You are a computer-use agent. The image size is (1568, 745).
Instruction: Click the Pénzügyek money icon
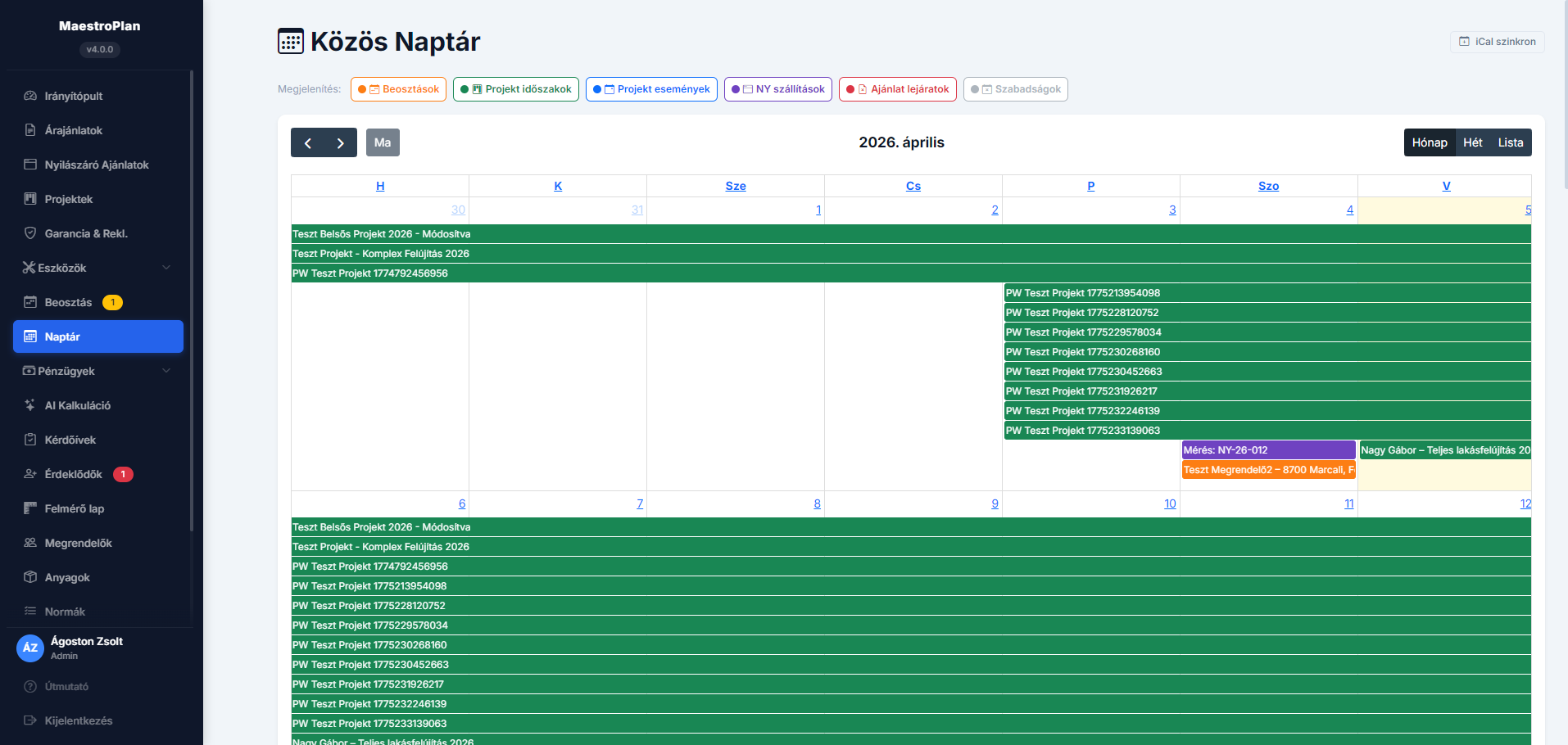(29, 371)
